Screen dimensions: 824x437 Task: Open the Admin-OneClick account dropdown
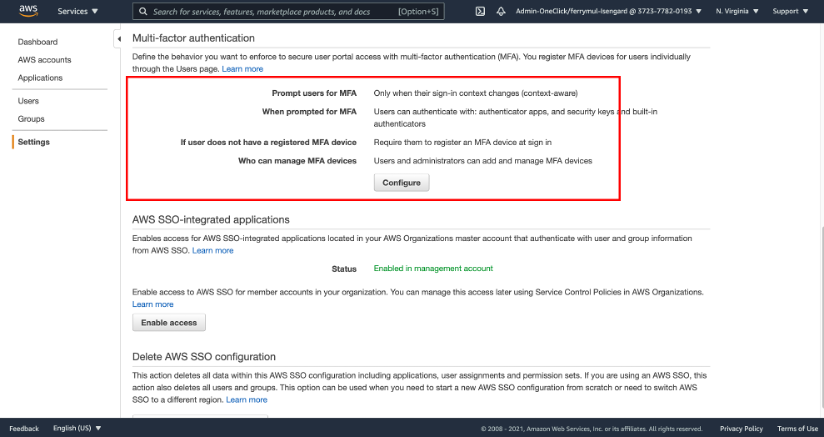[x=609, y=11]
